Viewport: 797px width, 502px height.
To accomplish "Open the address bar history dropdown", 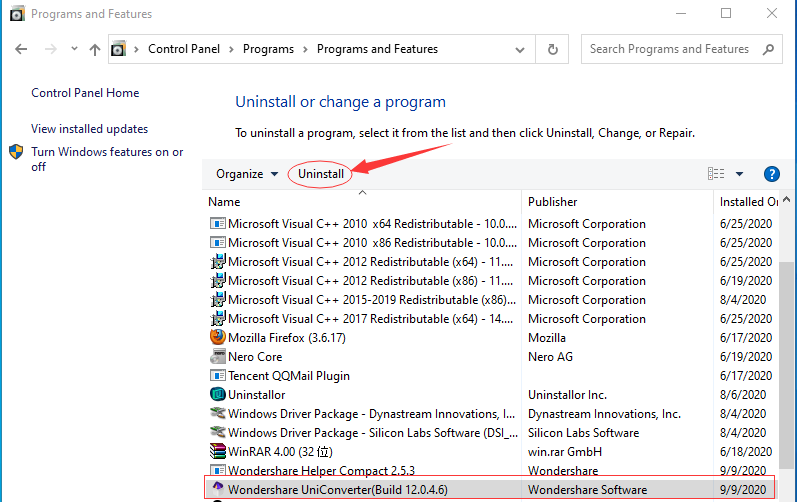I will [x=519, y=49].
